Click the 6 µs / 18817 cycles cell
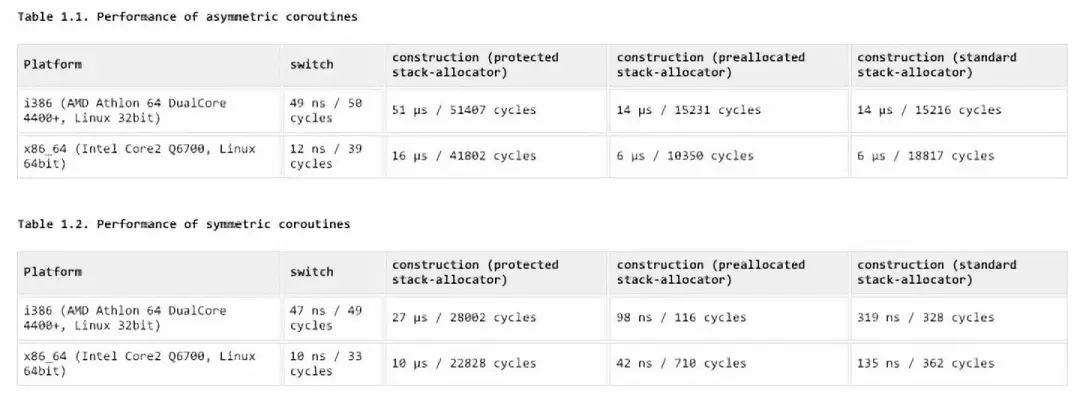 click(x=925, y=156)
